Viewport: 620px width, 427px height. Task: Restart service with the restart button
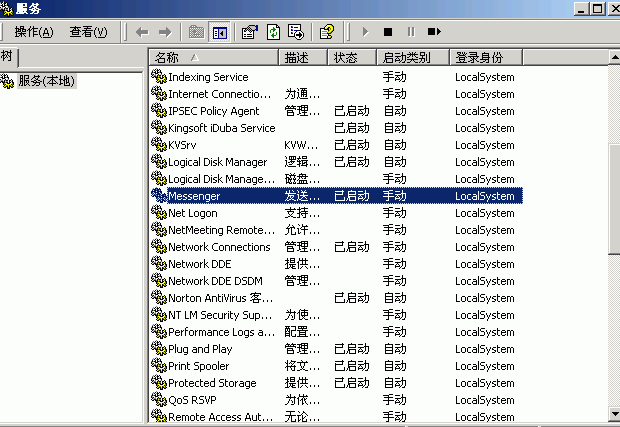point(434,32)
